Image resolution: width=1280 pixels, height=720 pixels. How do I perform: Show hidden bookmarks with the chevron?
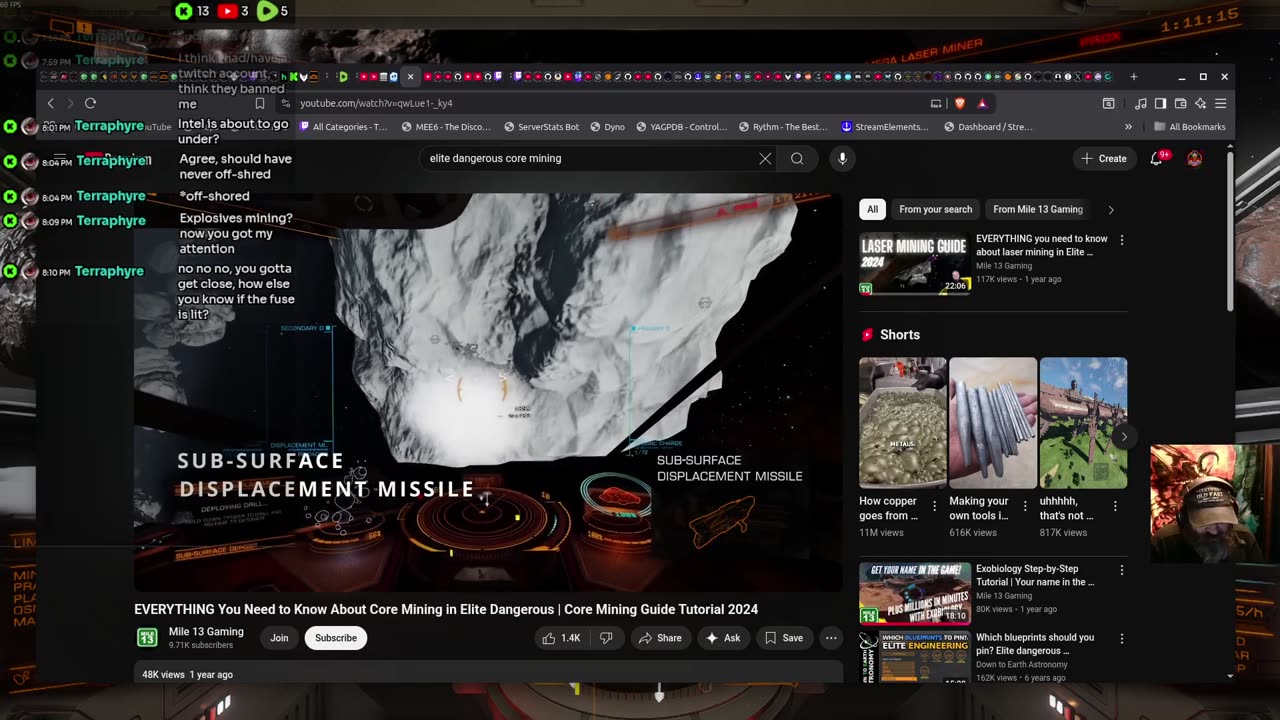point(1128,127)
